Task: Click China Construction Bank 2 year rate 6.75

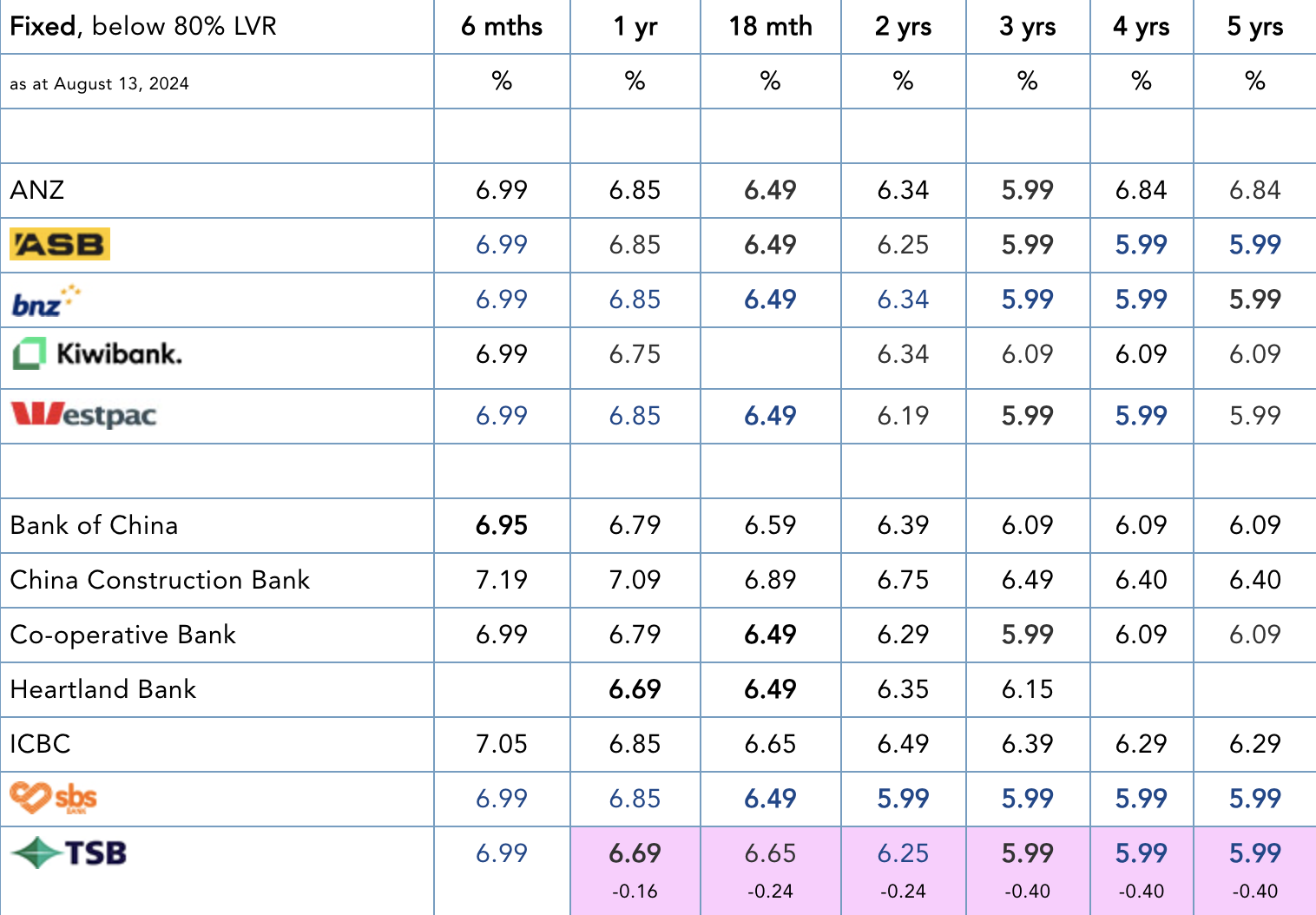Action: coord(904,580)
